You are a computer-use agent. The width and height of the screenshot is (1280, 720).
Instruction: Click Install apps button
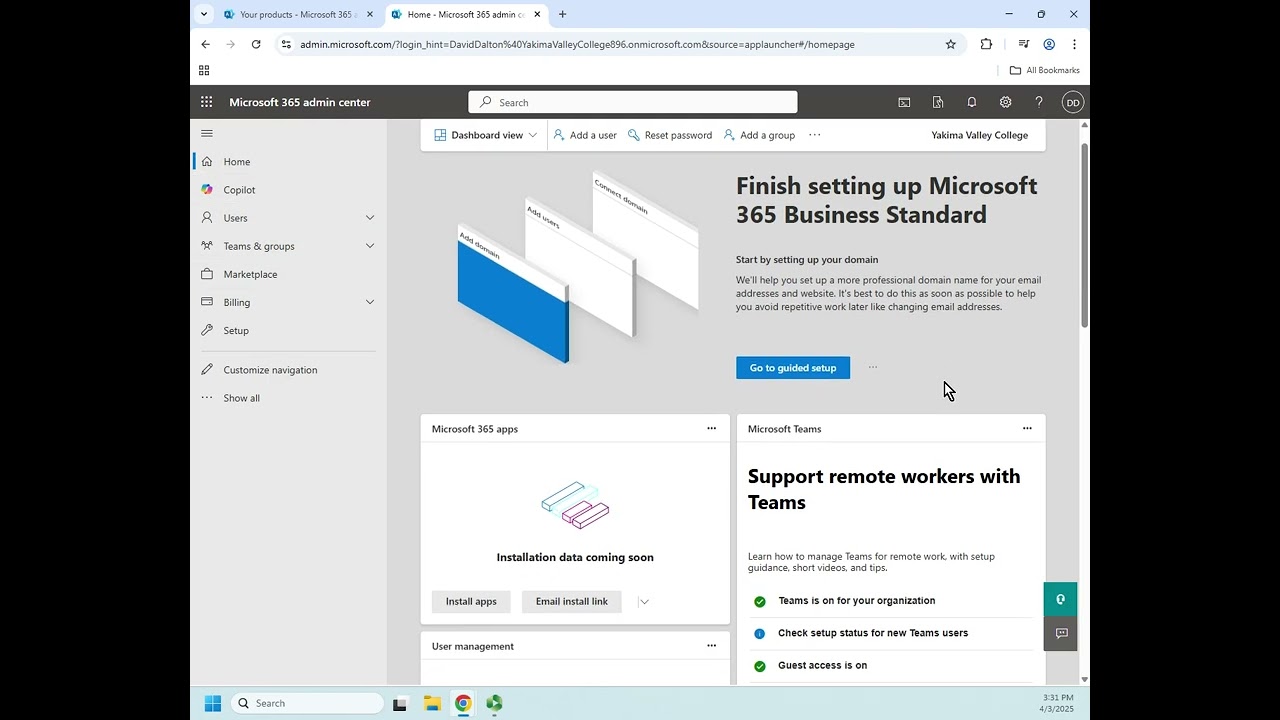[471, 601]
